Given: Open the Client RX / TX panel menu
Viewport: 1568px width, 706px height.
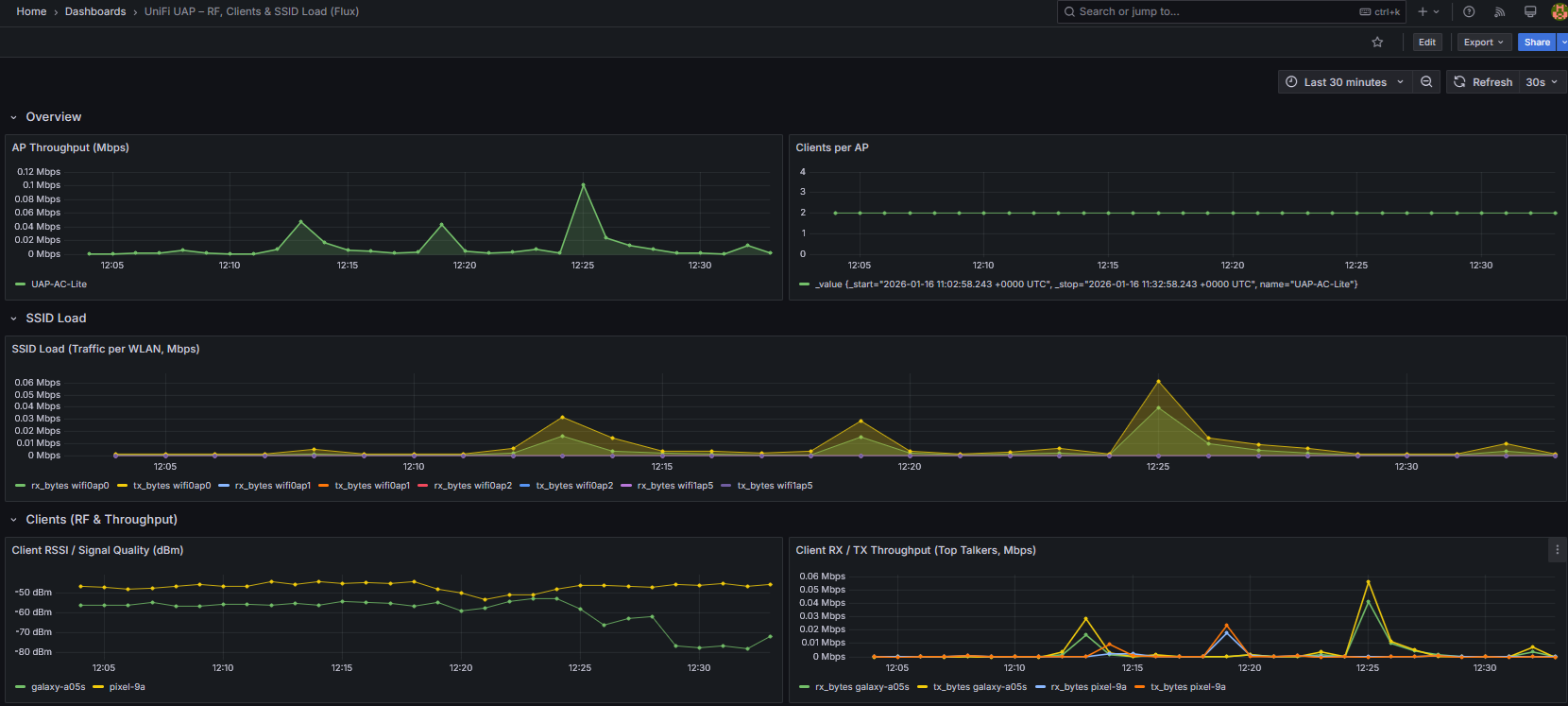Looking at the screenshot, I should [x=1557, y=550].
